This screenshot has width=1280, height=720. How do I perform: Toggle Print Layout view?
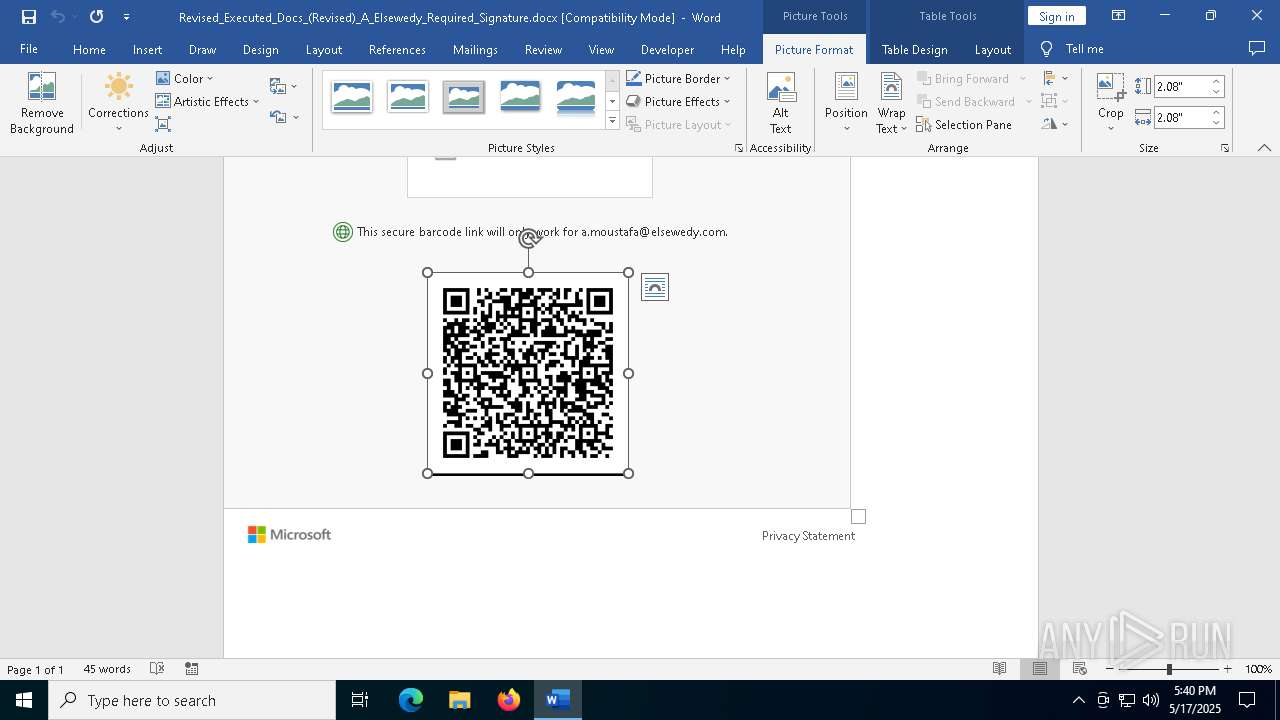coord(1040,669)
